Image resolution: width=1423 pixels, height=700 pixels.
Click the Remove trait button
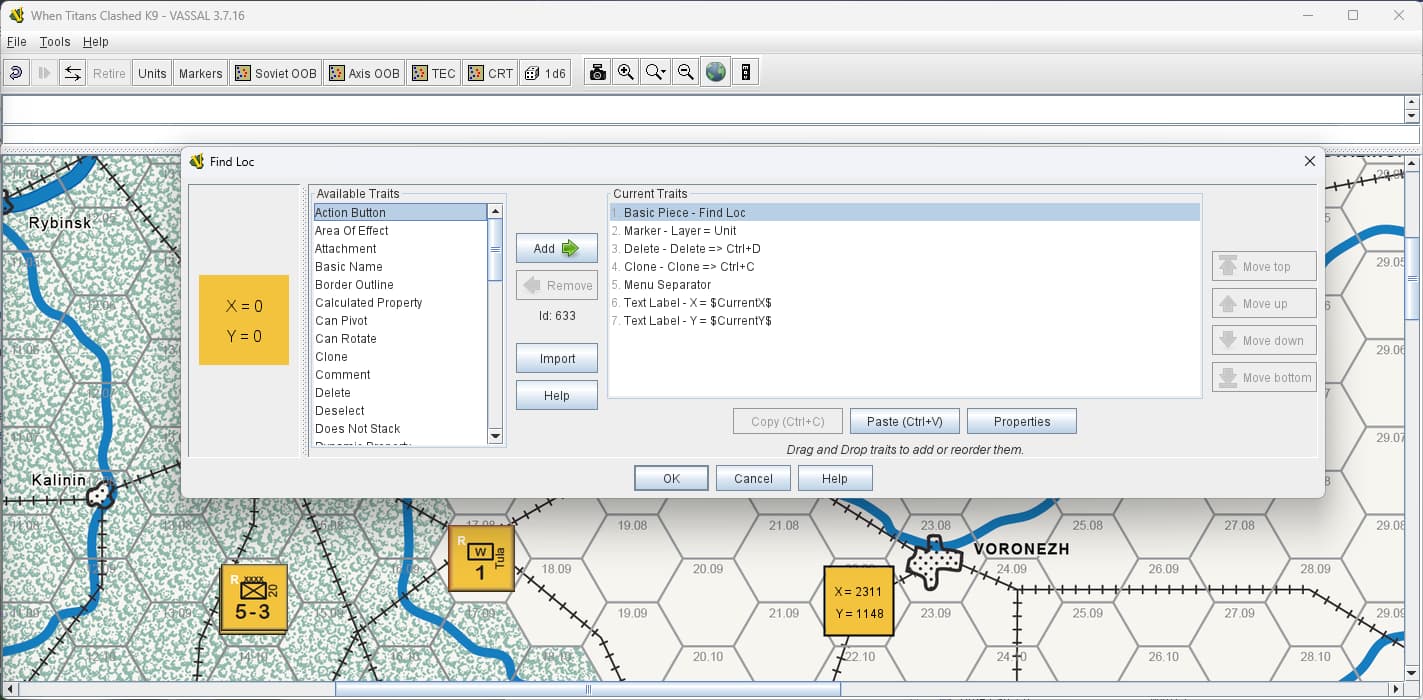tap(557, 286)
